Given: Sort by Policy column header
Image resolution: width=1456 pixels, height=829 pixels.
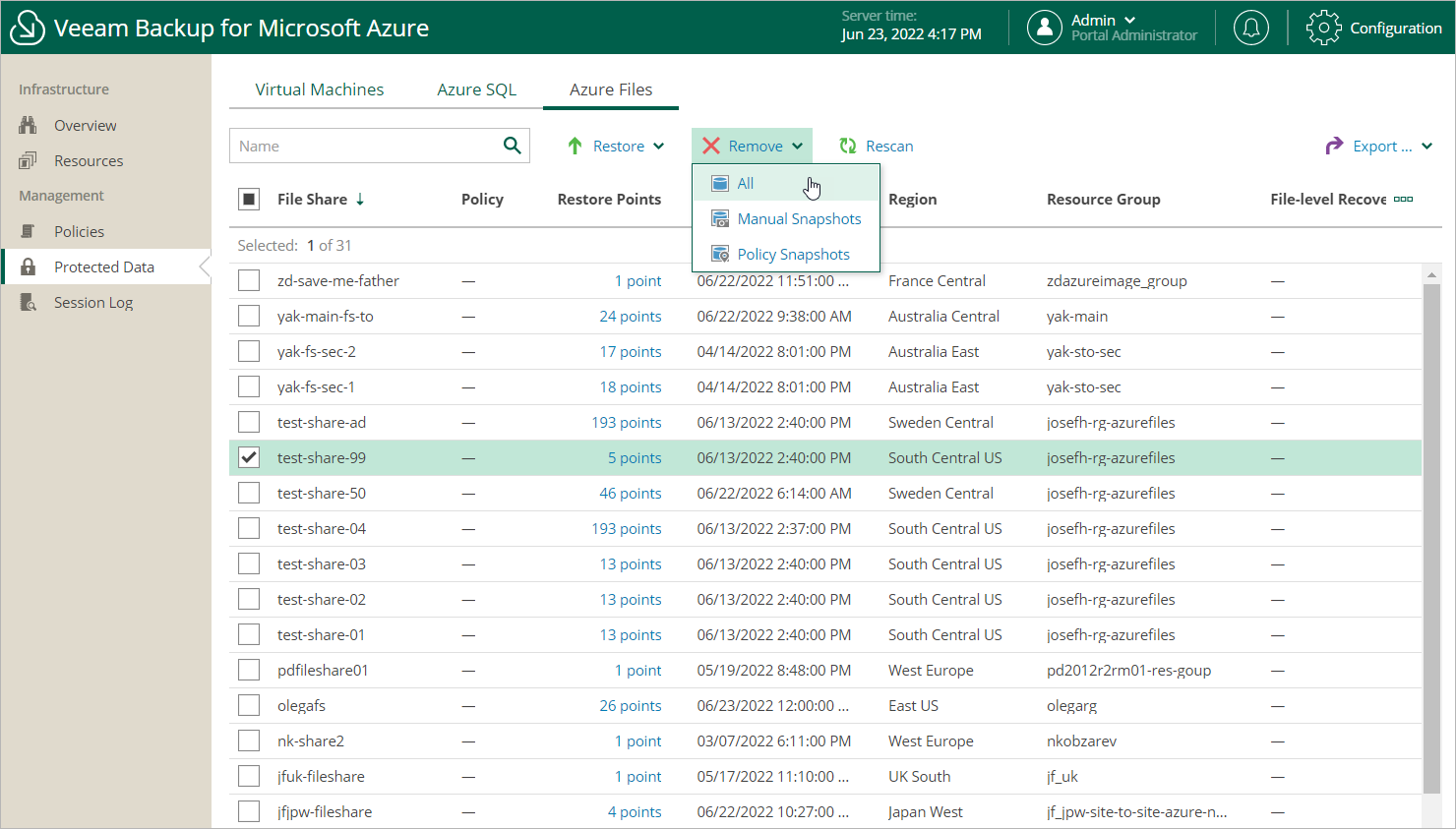Looking at the screenshot, I should click(x=482, y=199).
